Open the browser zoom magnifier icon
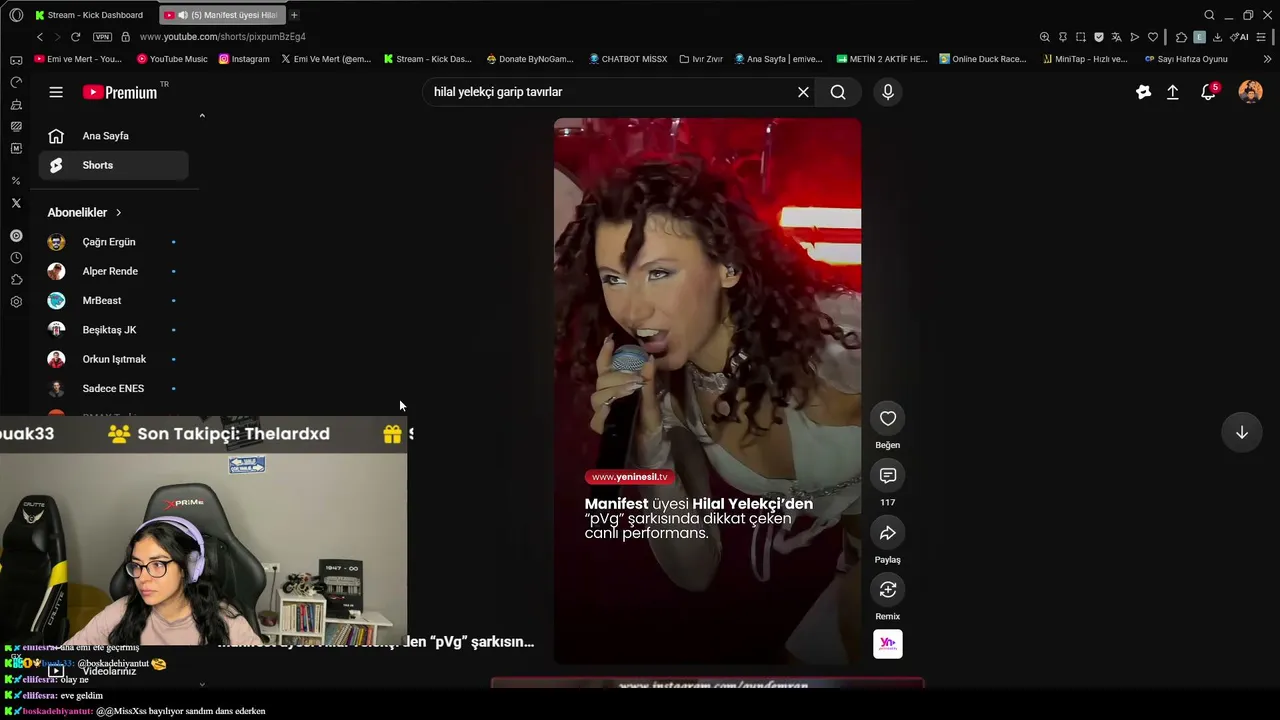Image resolution: width=1280 pixels, height=720 pixels. coord(1045,37)
